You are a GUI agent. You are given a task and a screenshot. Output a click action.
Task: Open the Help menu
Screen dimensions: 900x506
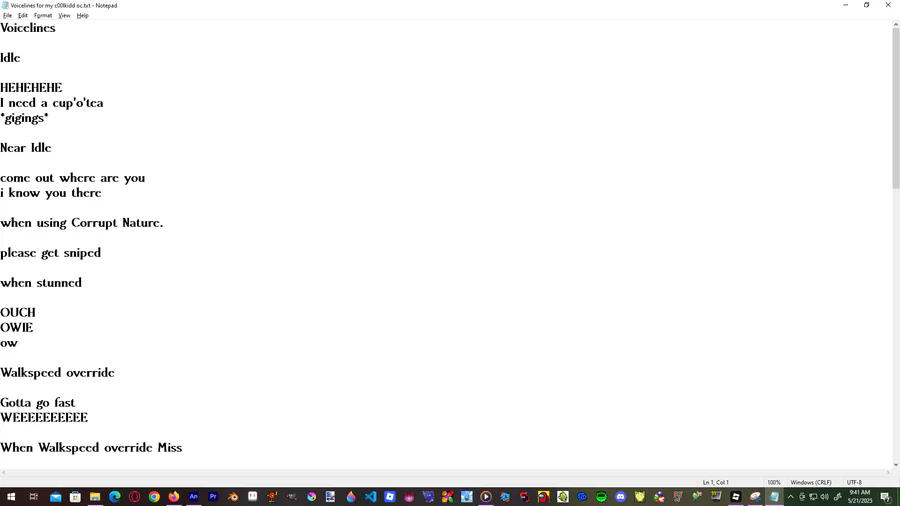83,15
